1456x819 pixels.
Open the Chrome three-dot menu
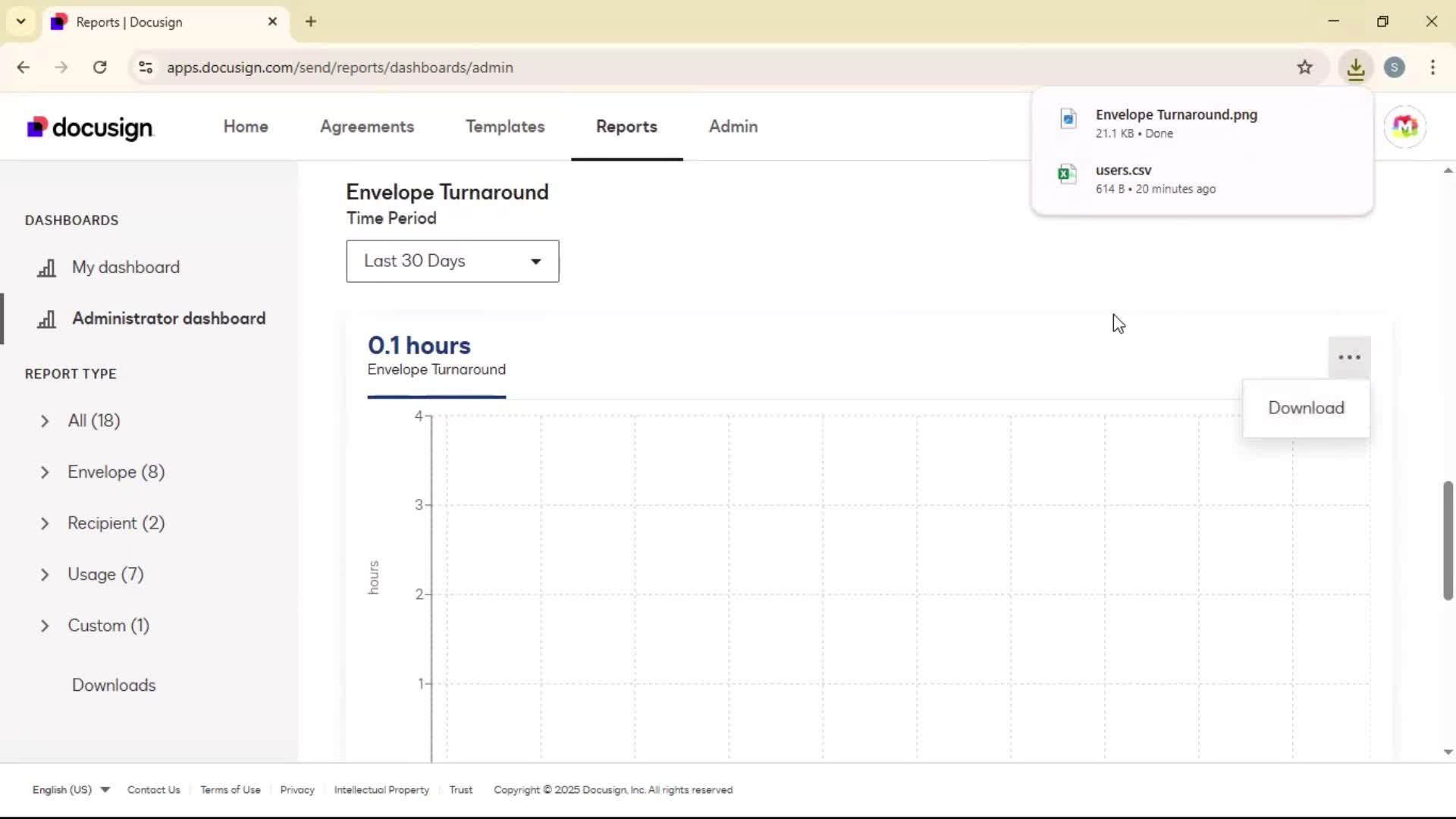1432,67
